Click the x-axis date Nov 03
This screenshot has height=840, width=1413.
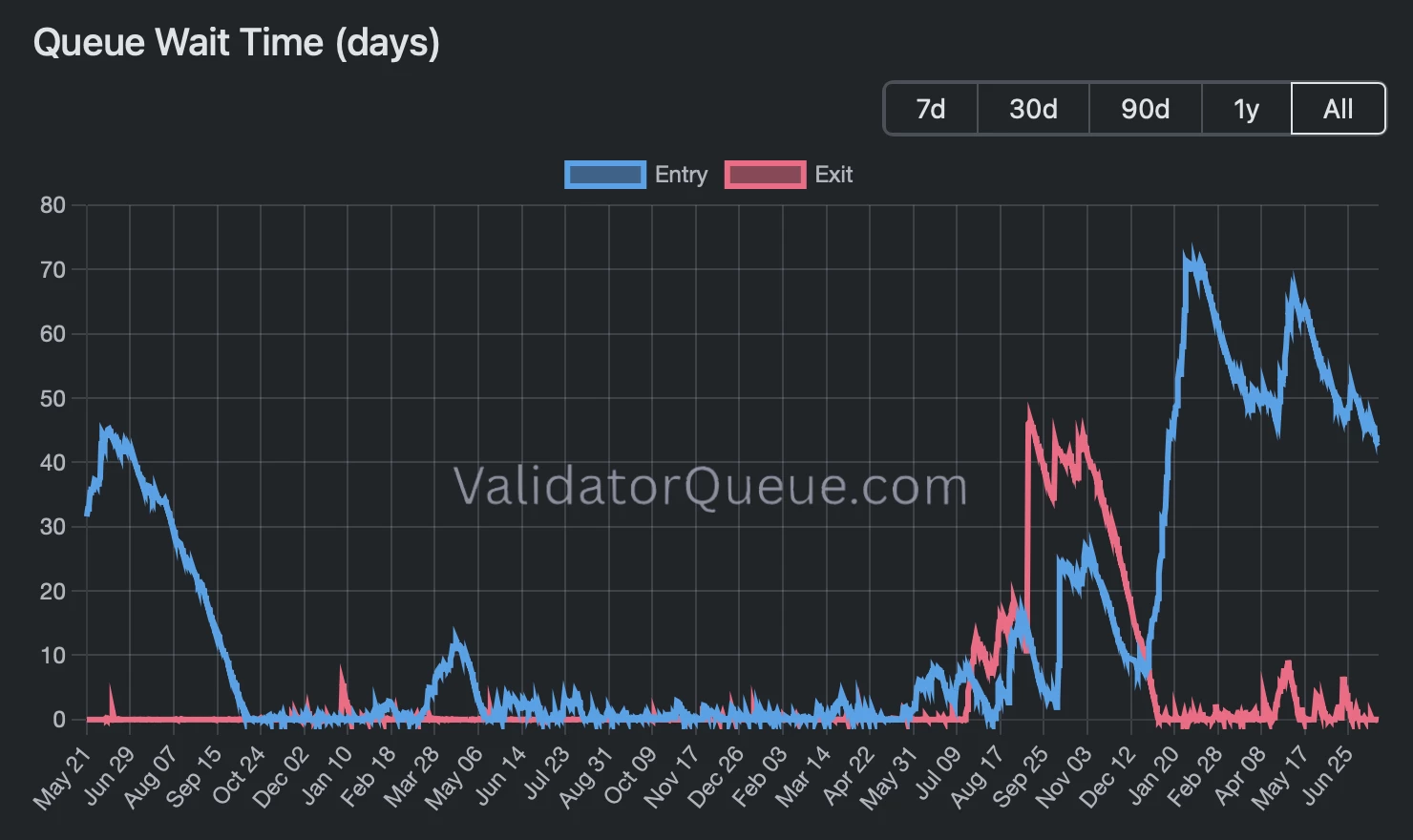point(1063,778)
